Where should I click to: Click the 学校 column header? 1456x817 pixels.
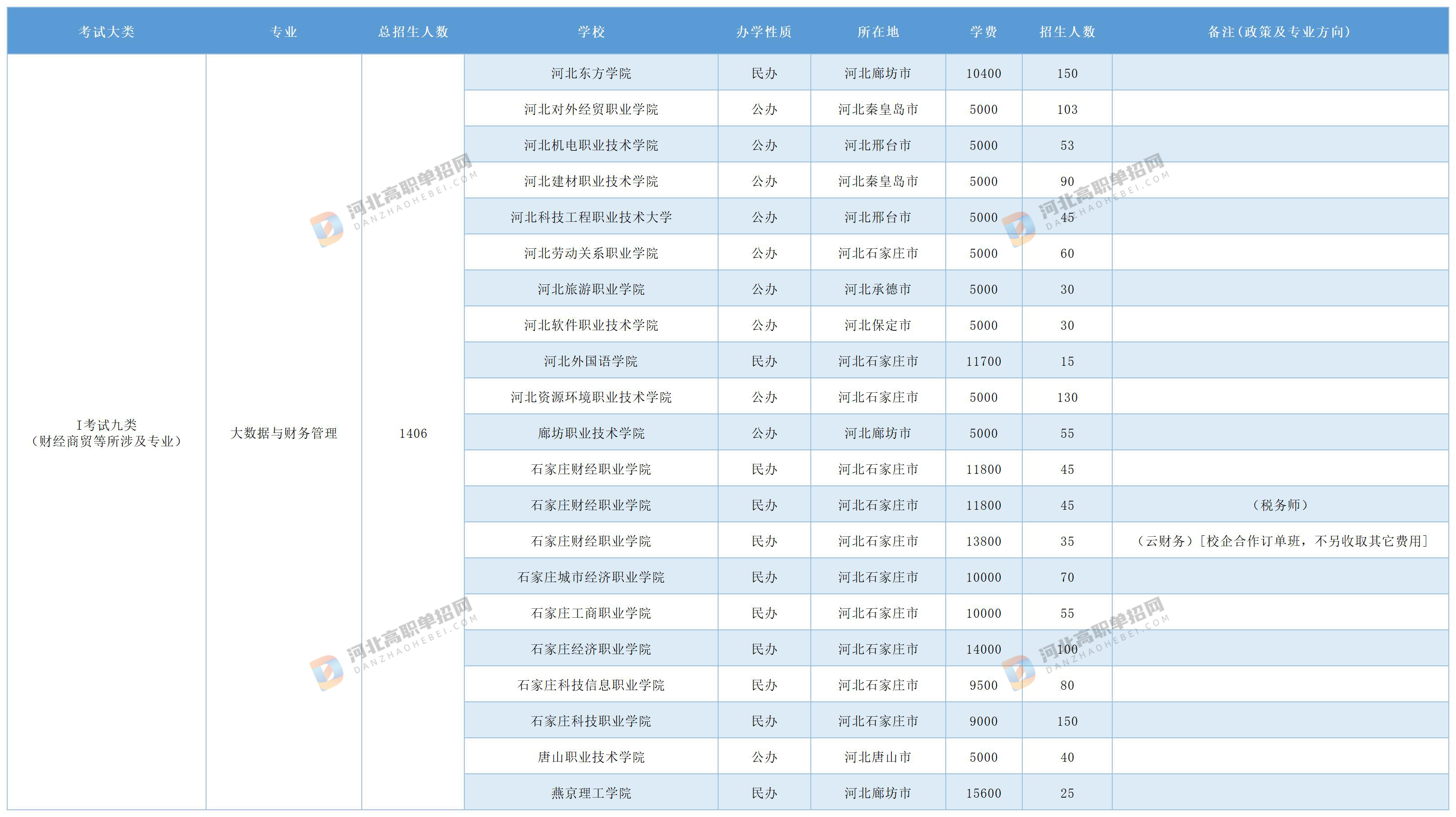click(591, 31)
